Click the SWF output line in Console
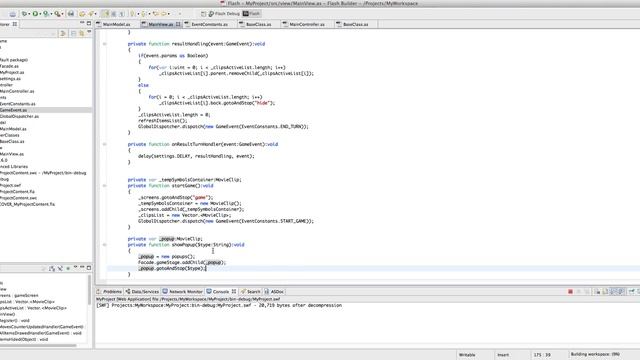640x360 pixels. click(x=219, y=305)
